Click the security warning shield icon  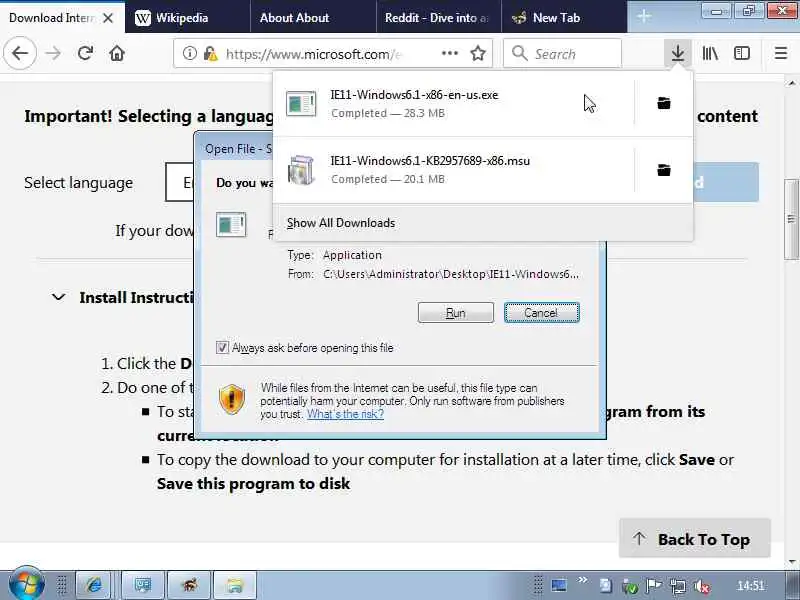pos(232,399)
